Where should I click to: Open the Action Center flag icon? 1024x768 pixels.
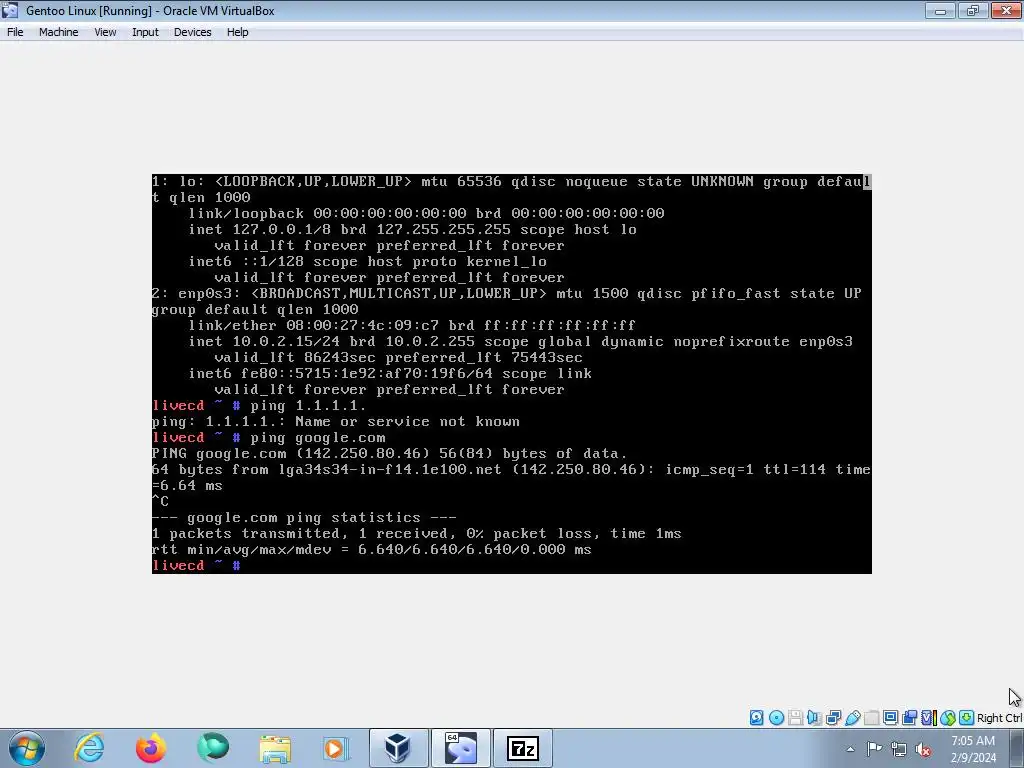(x=874, y=748)
